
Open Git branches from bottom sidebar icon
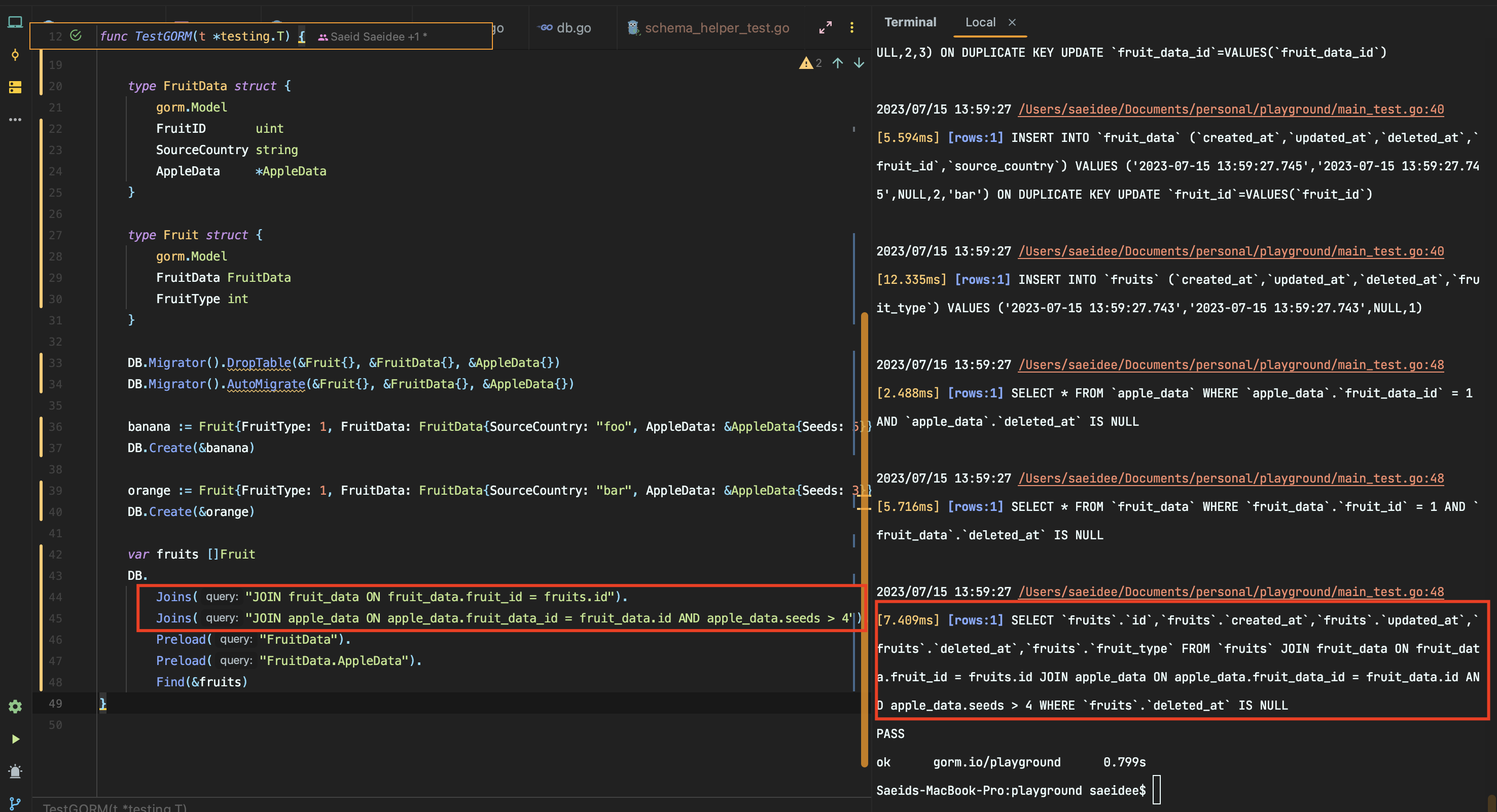[x=16, y=804]
